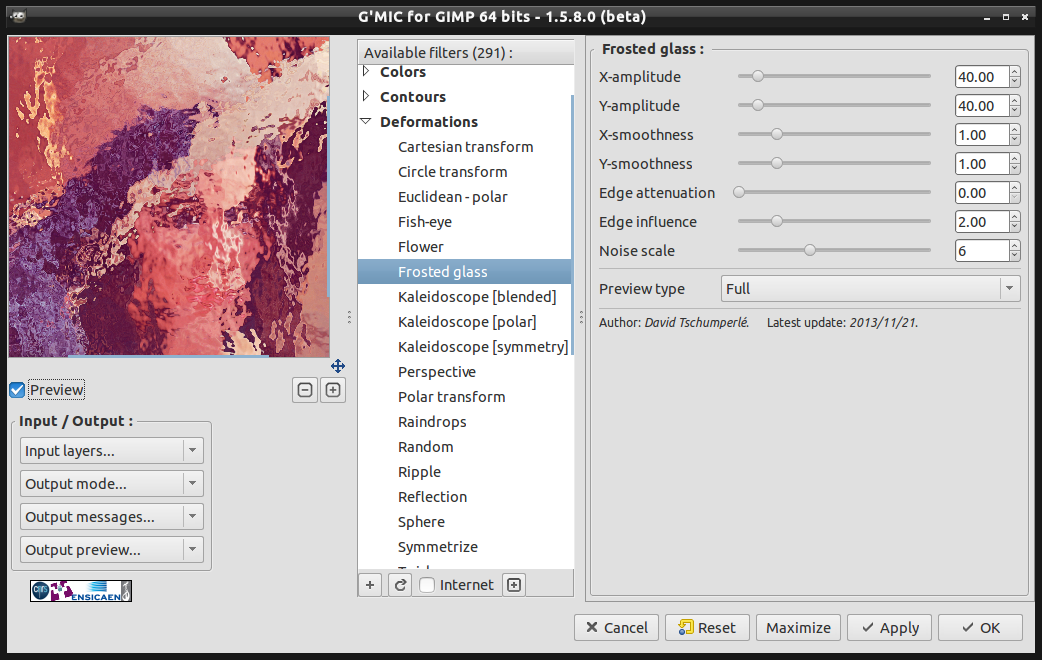The image size is (1042, 660).
Task: Open the Preview type Full dropdown
Action: click(x=871, y=288)
